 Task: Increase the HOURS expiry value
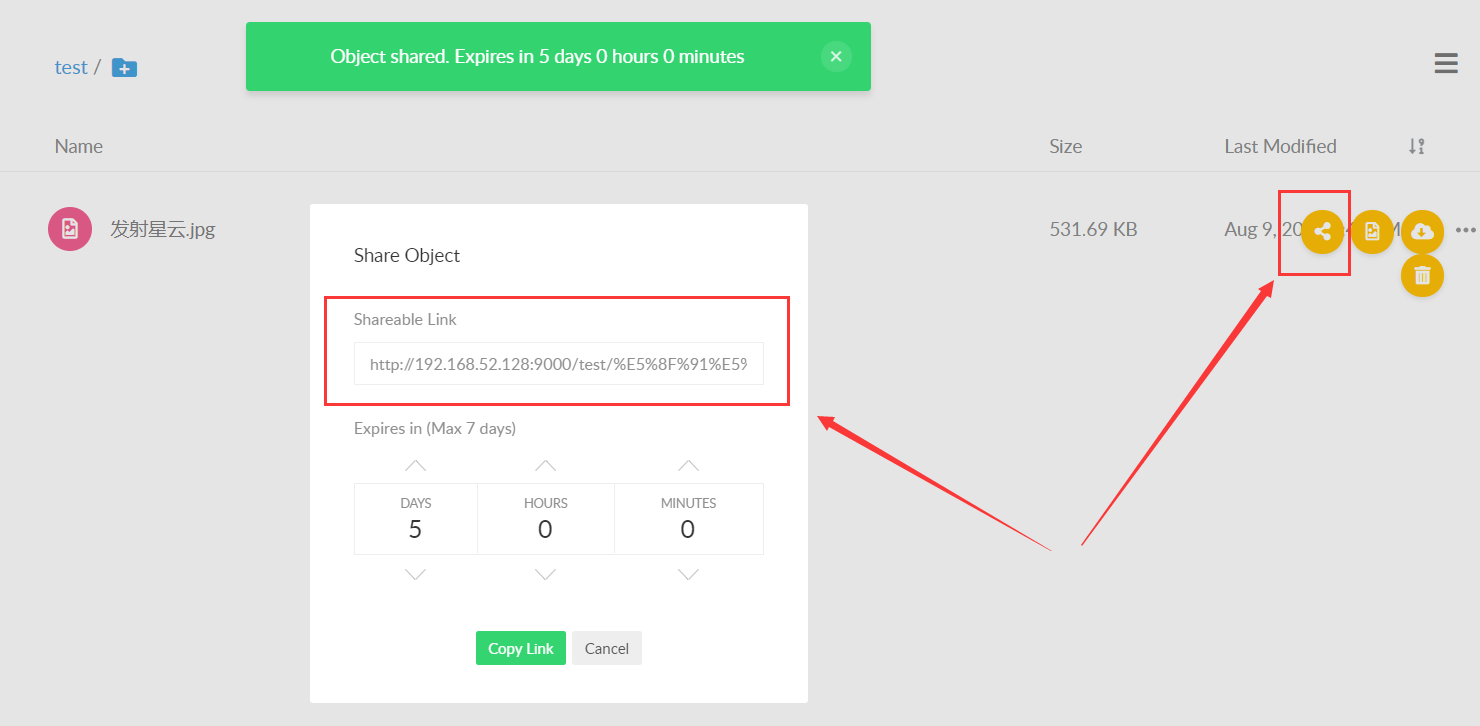[545, 465]
